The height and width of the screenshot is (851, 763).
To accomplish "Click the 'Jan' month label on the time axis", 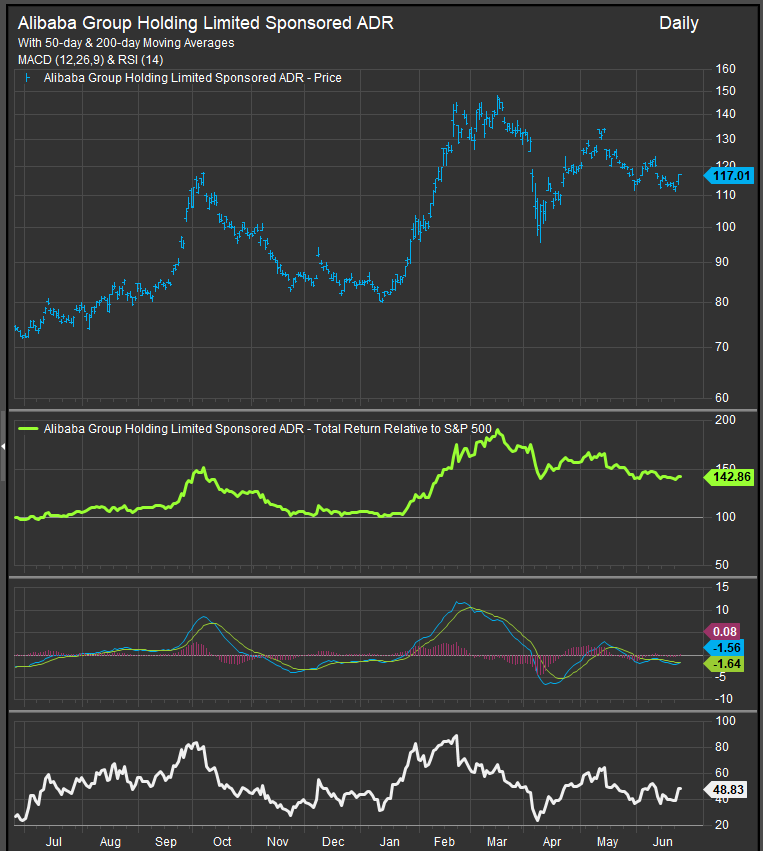I will [390, 842].
